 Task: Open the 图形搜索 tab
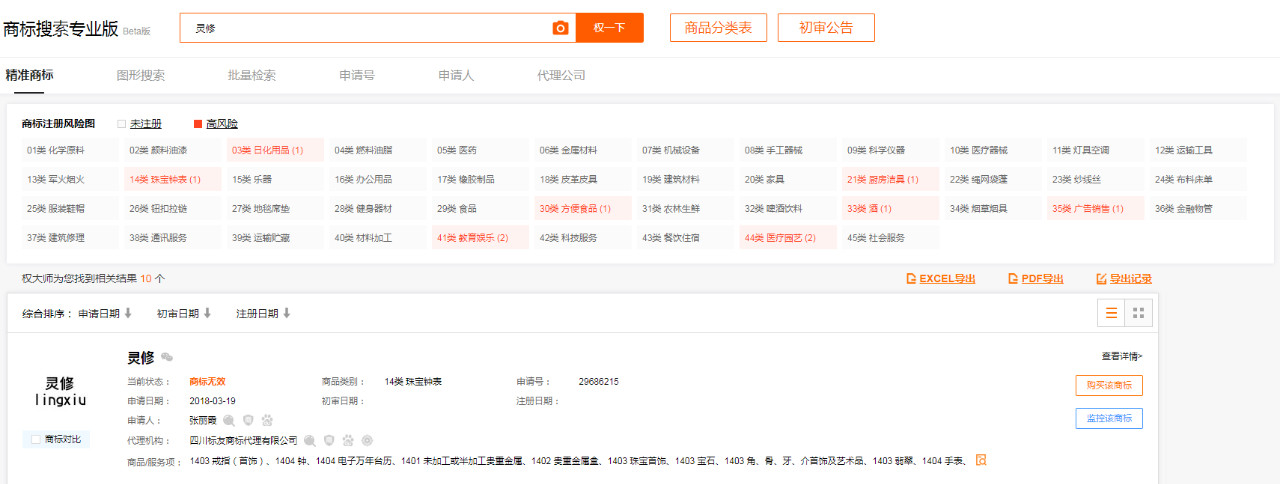pos(141,75)
